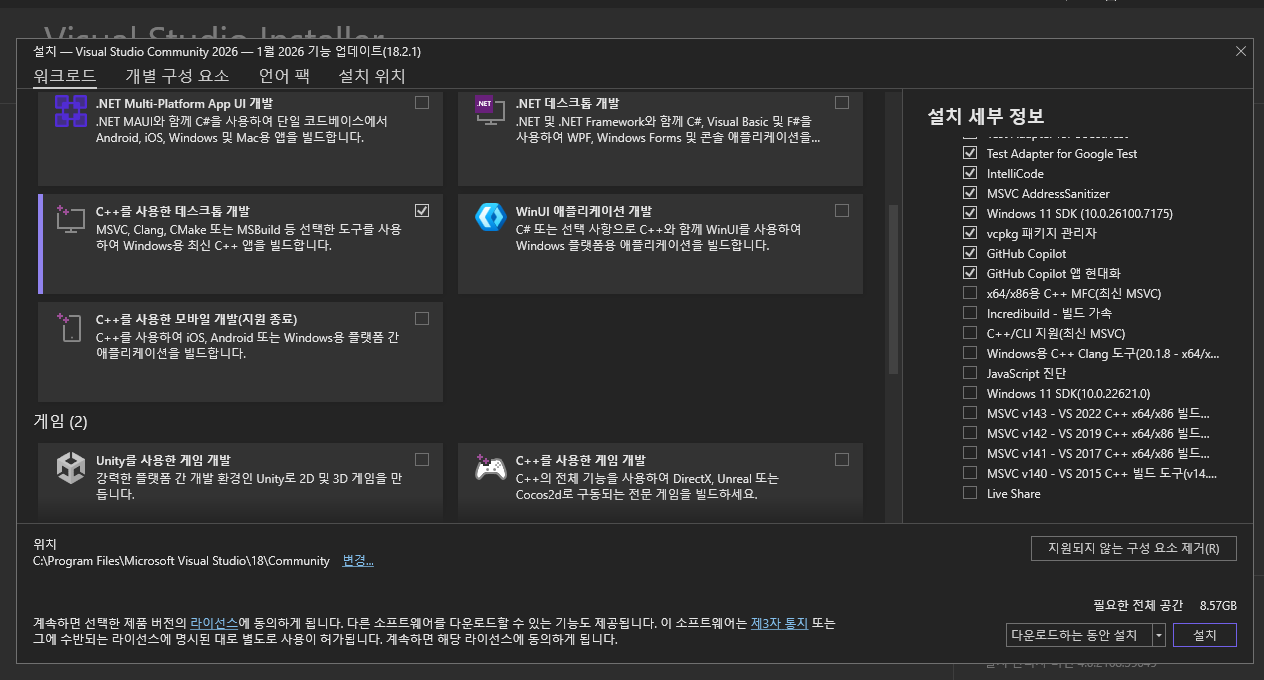Uncheck Windows 11 SDK (10.0.26100.7175)
Viewport: 1264px width, 680px height.
[970, 213]
